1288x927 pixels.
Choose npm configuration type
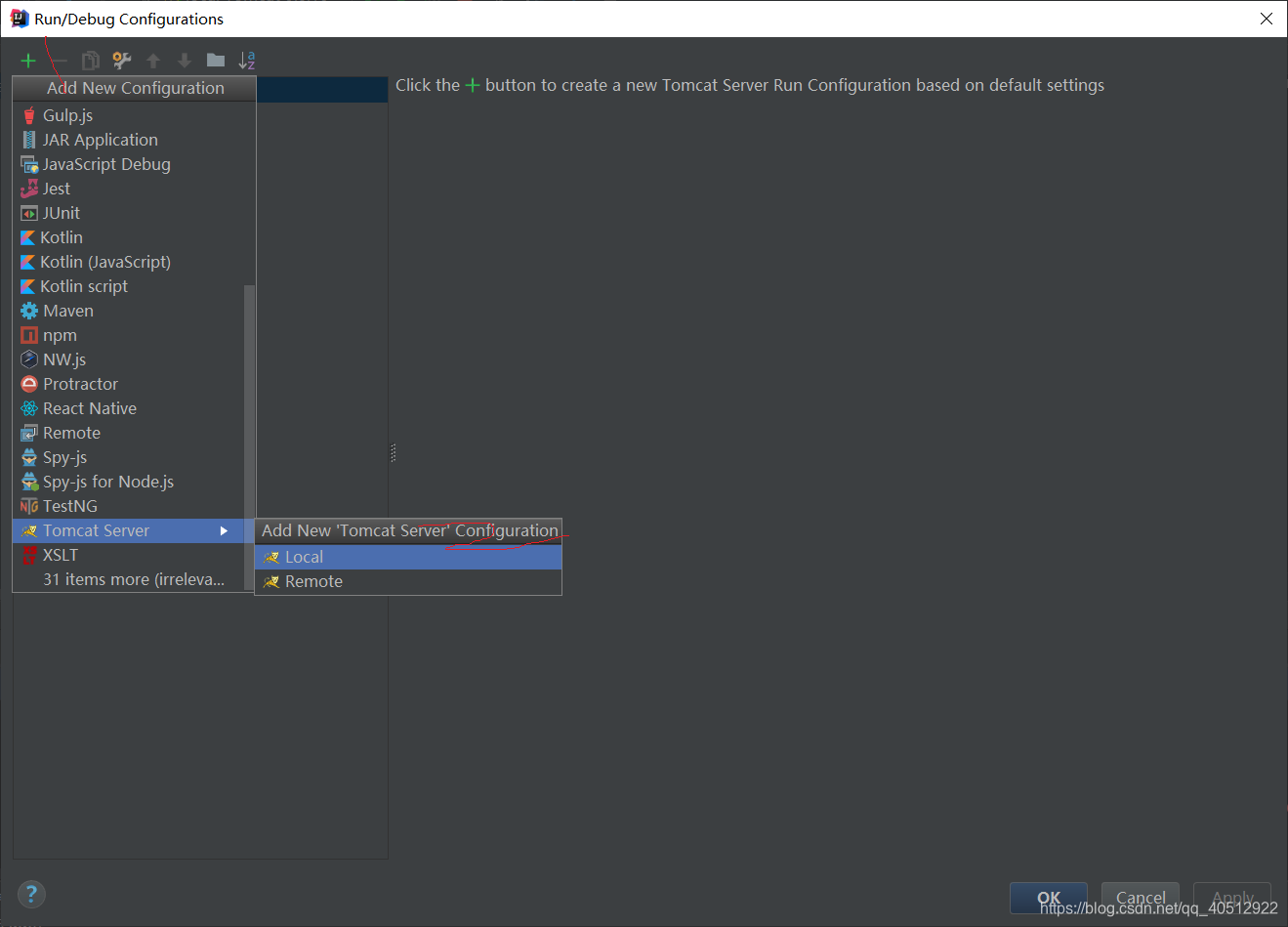pyautogui.click(x=128, y=335)
